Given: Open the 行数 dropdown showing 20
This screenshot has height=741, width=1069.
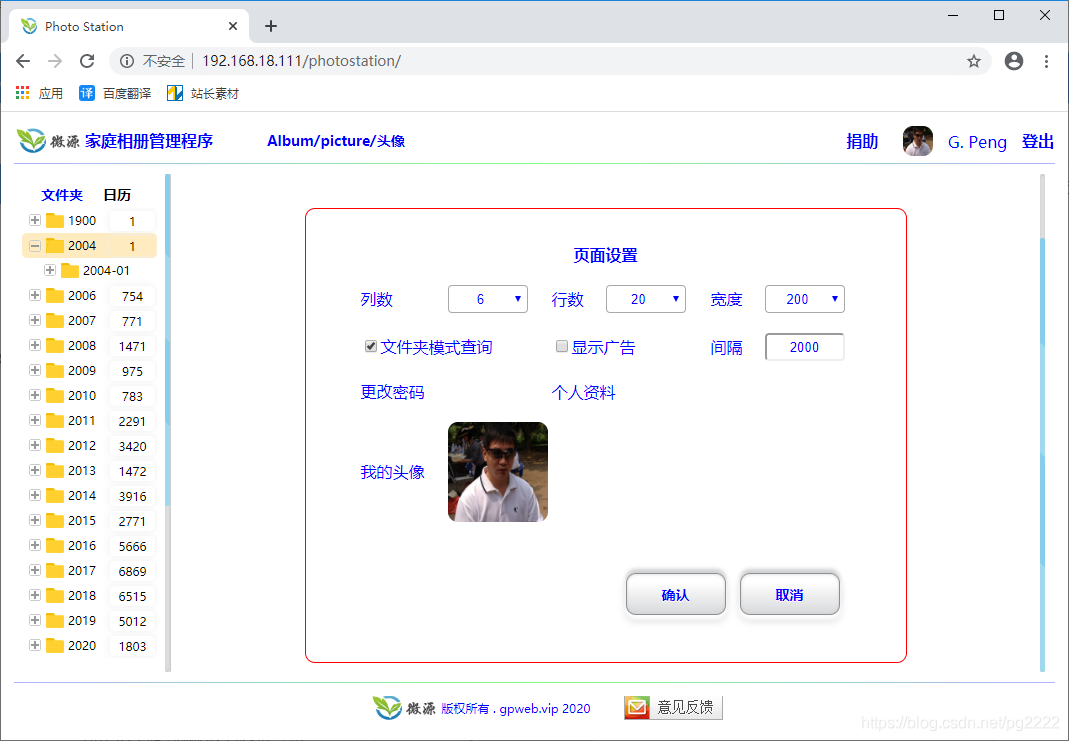Looking at the screenshot, I should pyautogui.click(x=646, y=298).
